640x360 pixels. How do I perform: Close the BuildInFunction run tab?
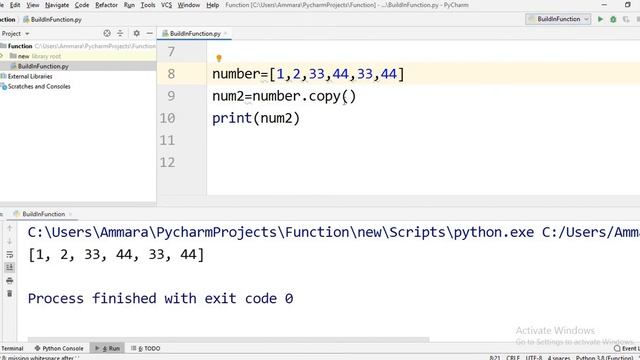coord(70,214)
